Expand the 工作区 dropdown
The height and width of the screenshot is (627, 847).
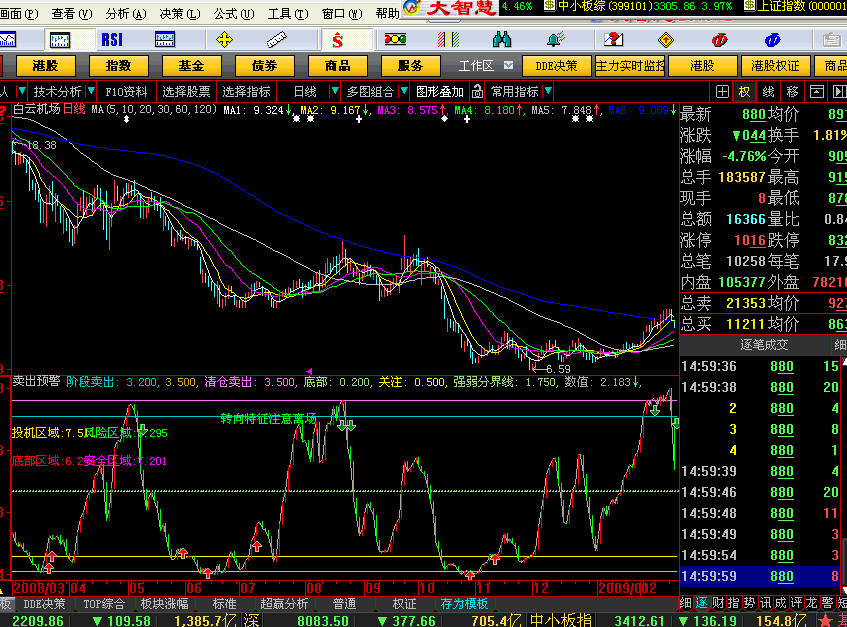(x=508, y=65)
